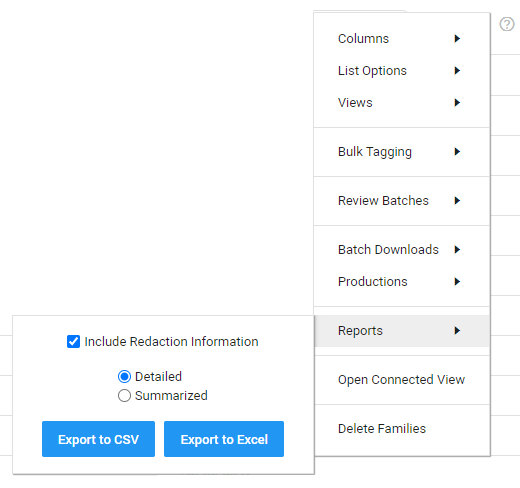Open the Reports menu entry

[x=402, y=331]
